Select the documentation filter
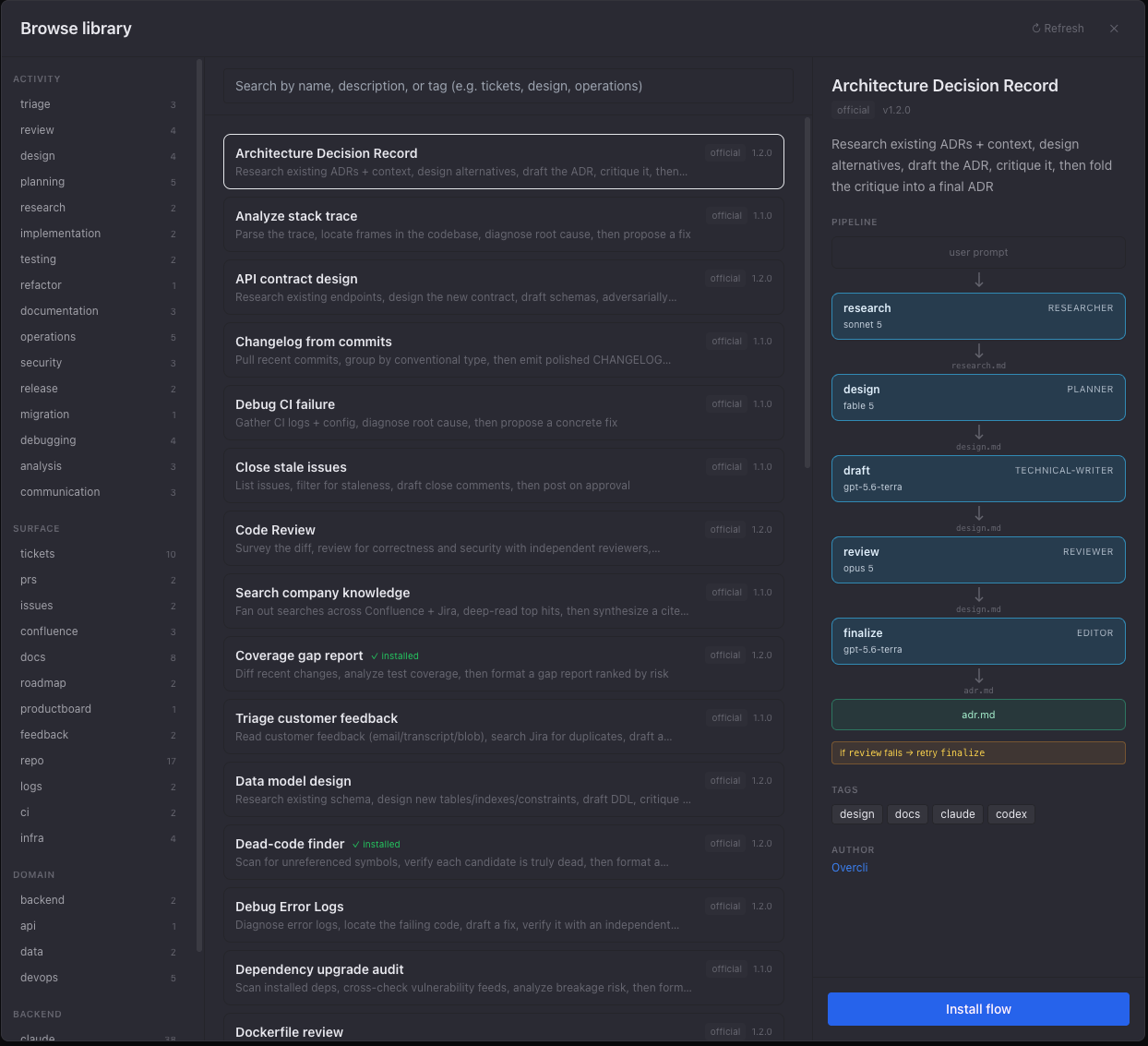Screen dimensions: 1148x1046 click(x=98, y=311)
